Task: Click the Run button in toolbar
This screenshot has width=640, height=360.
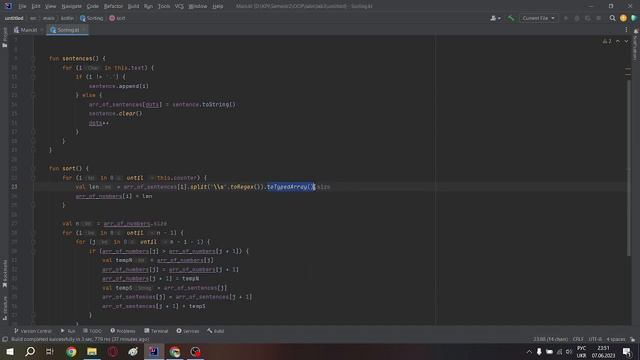Action: [x=566, y=18]
